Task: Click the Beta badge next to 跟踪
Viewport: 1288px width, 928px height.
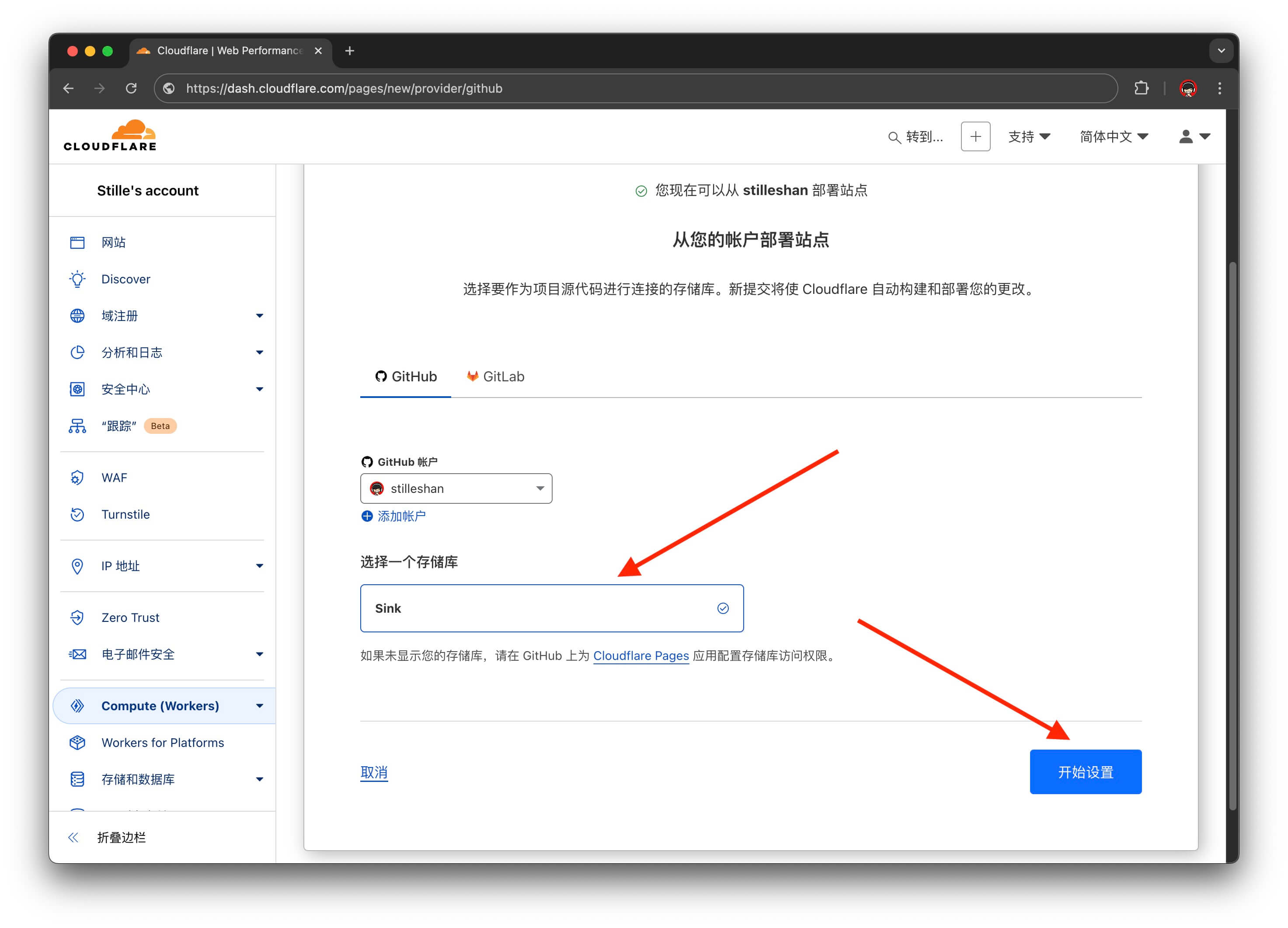Action: (x=160, y=426)
